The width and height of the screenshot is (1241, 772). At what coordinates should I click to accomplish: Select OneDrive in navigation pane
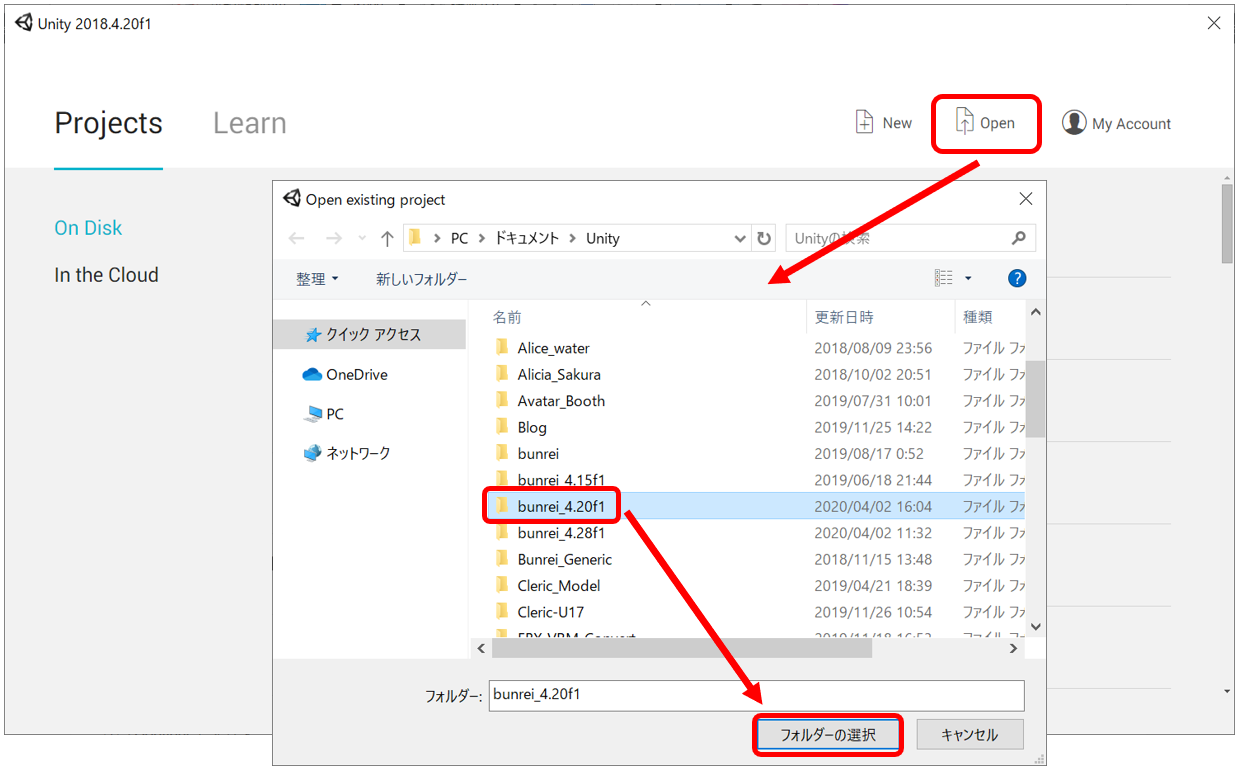(x=356, y=374)
